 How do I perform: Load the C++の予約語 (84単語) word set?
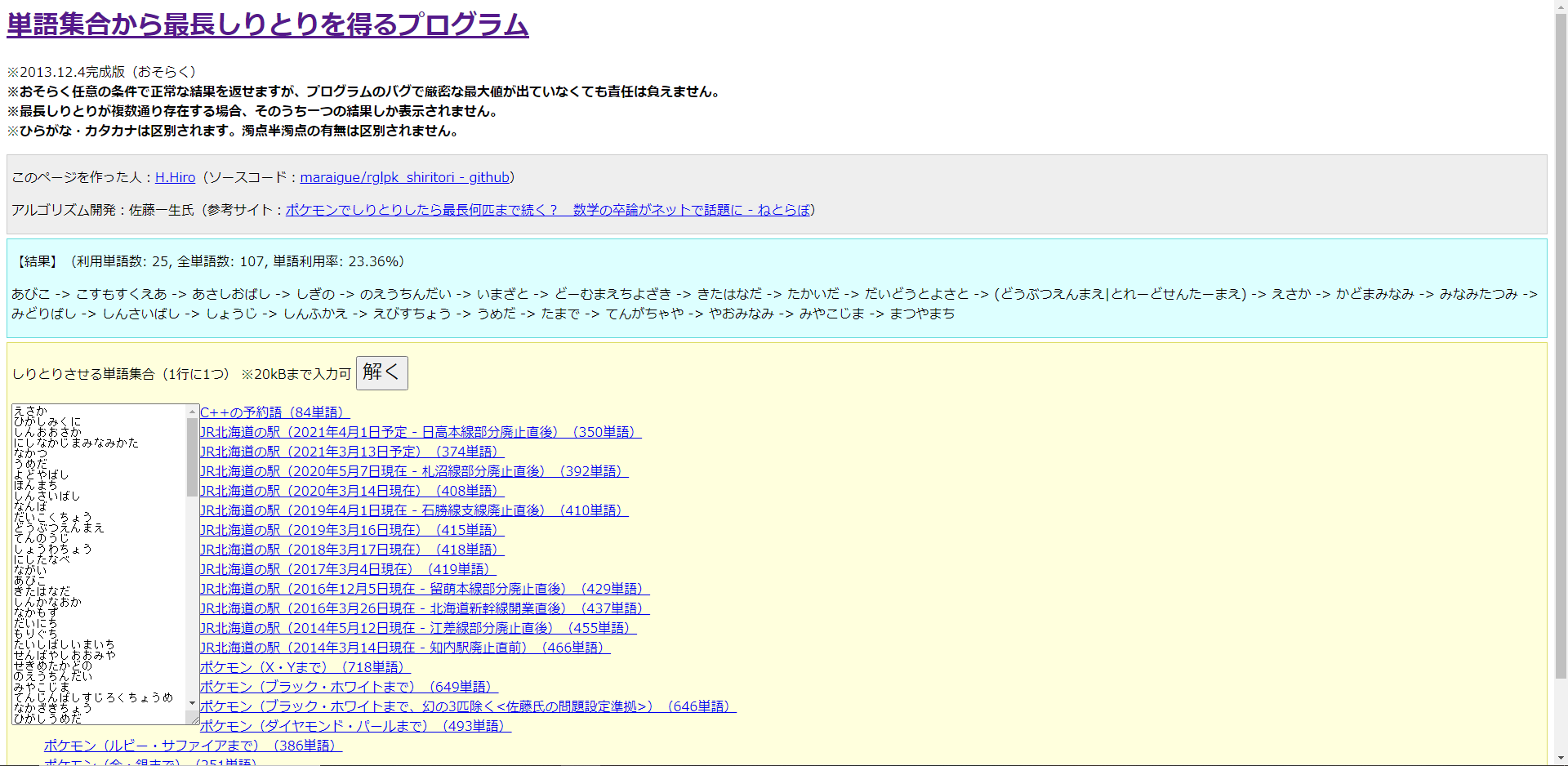coord(274,412)
